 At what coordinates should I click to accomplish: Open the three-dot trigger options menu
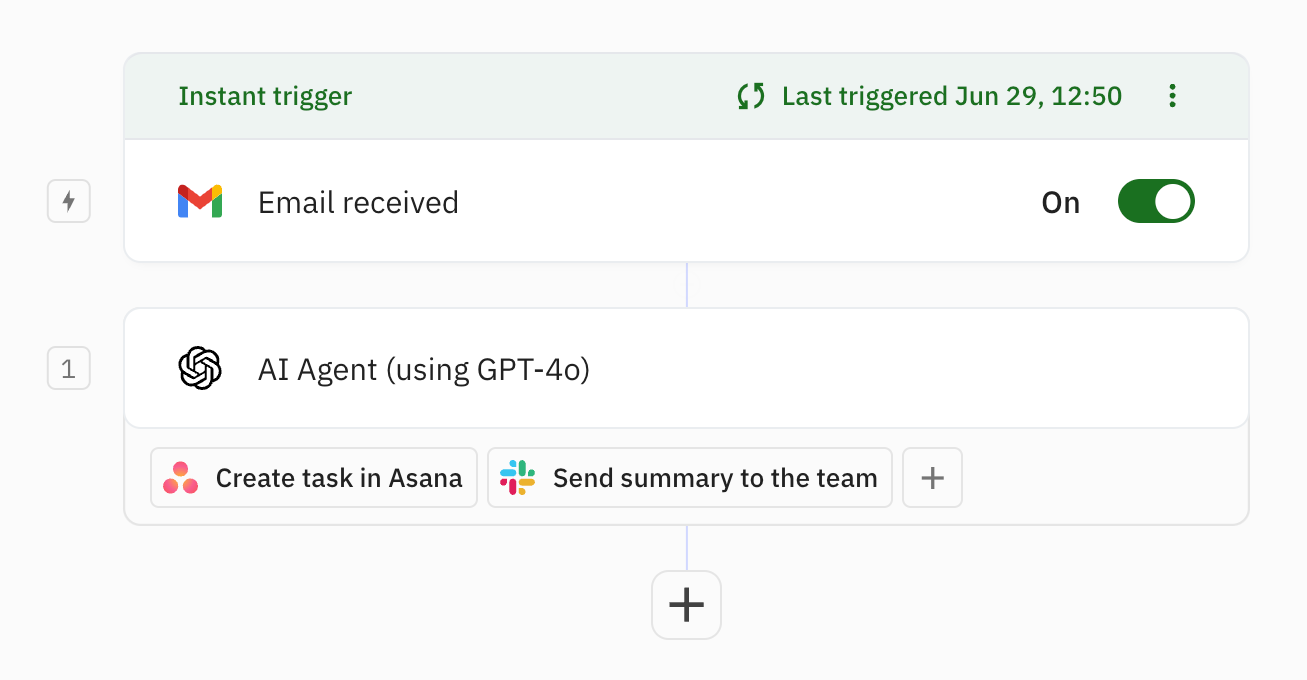pyautogui.click(x=1172, y=96)
